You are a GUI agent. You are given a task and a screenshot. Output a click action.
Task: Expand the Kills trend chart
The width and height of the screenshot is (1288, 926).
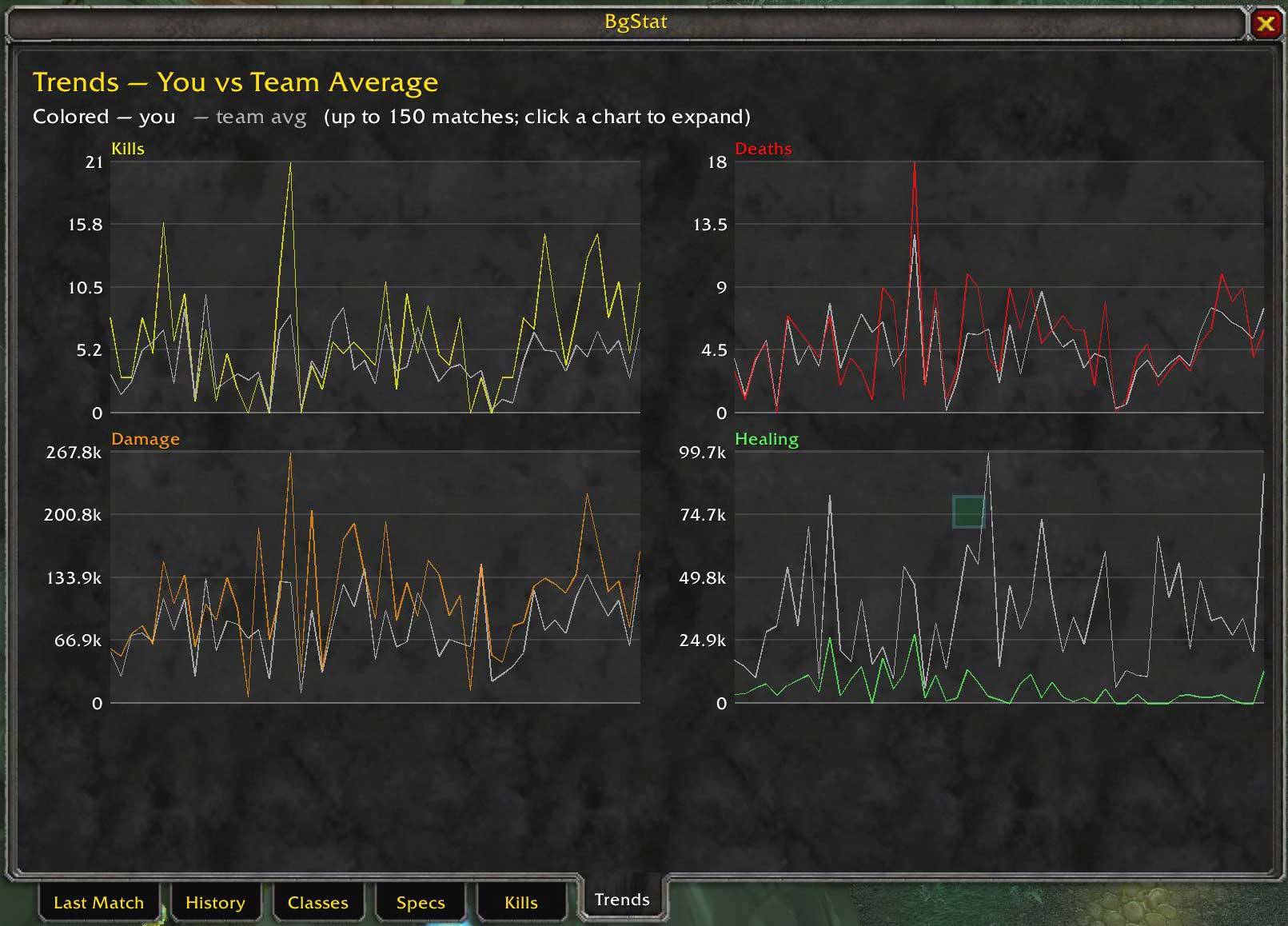point(375,287)
